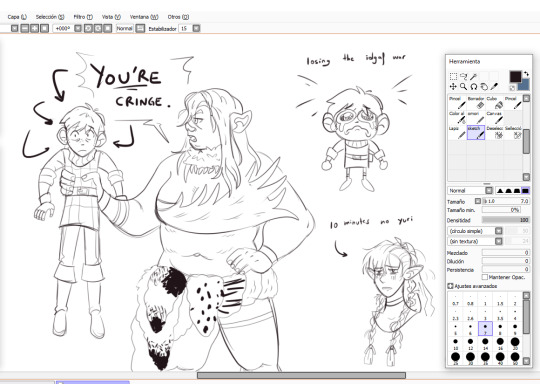540x384 pixels.
Task: Pick brush size 5 preset
Action: pyautogui.click(x=456, y=329)
